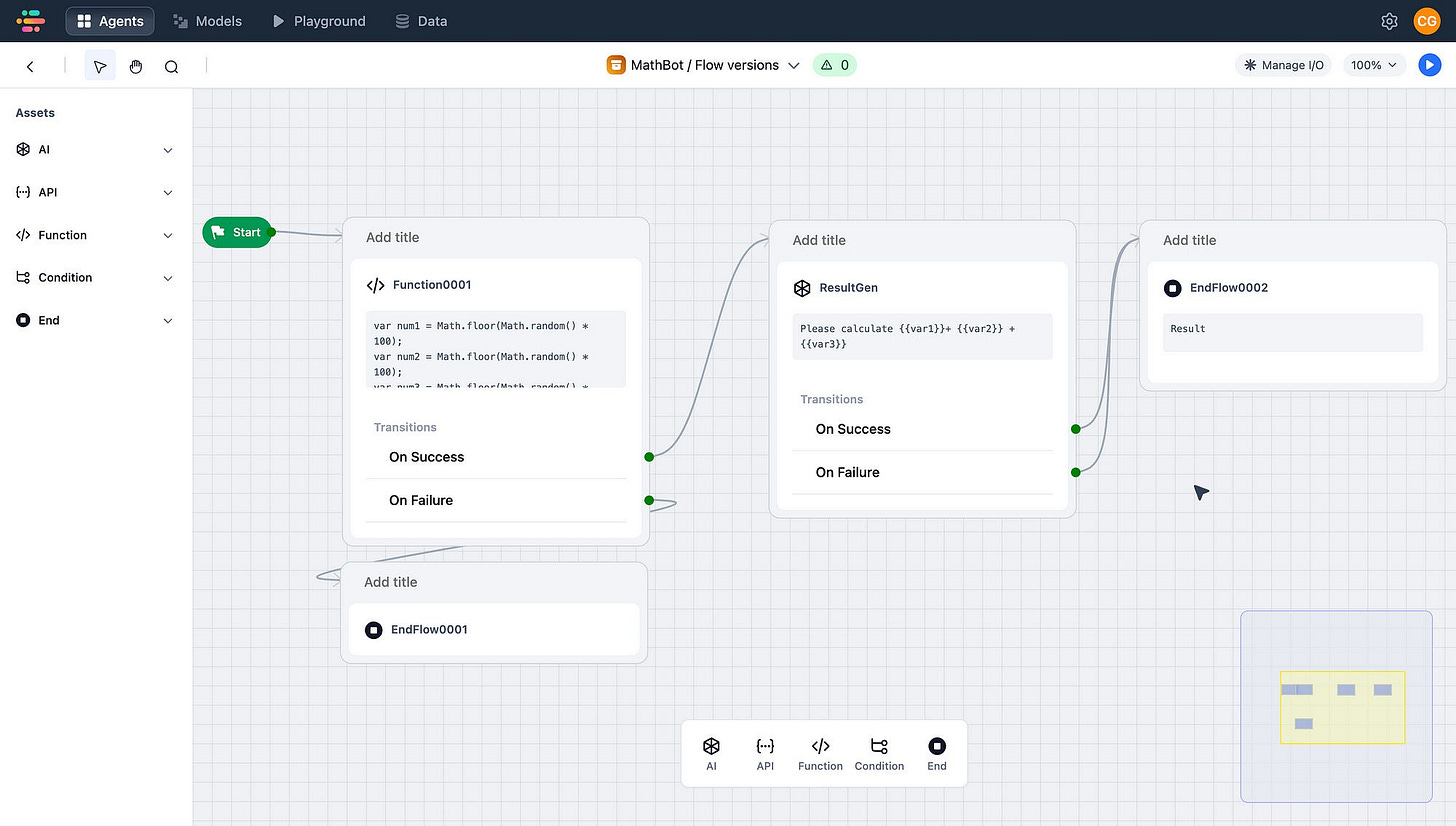
Task: Select the EndFlow0002 node name
Action: point(1229,288)
